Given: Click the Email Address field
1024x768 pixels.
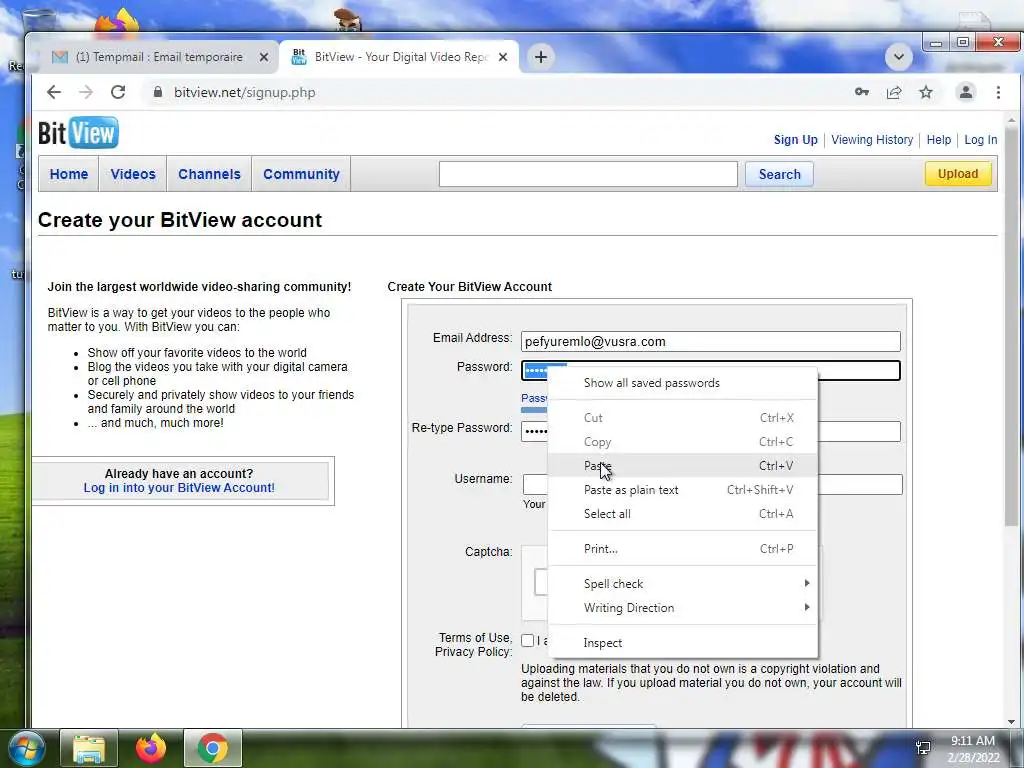Looking at the screenshot, I should pyautogui.click(x=711, y=342).
